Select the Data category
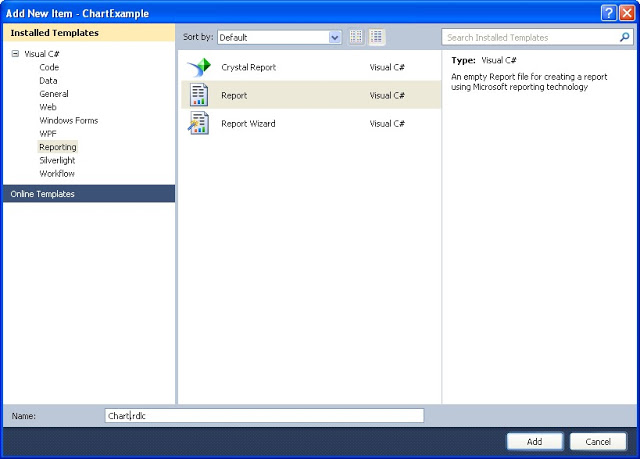The image size is (640, 459). point(48,81)
